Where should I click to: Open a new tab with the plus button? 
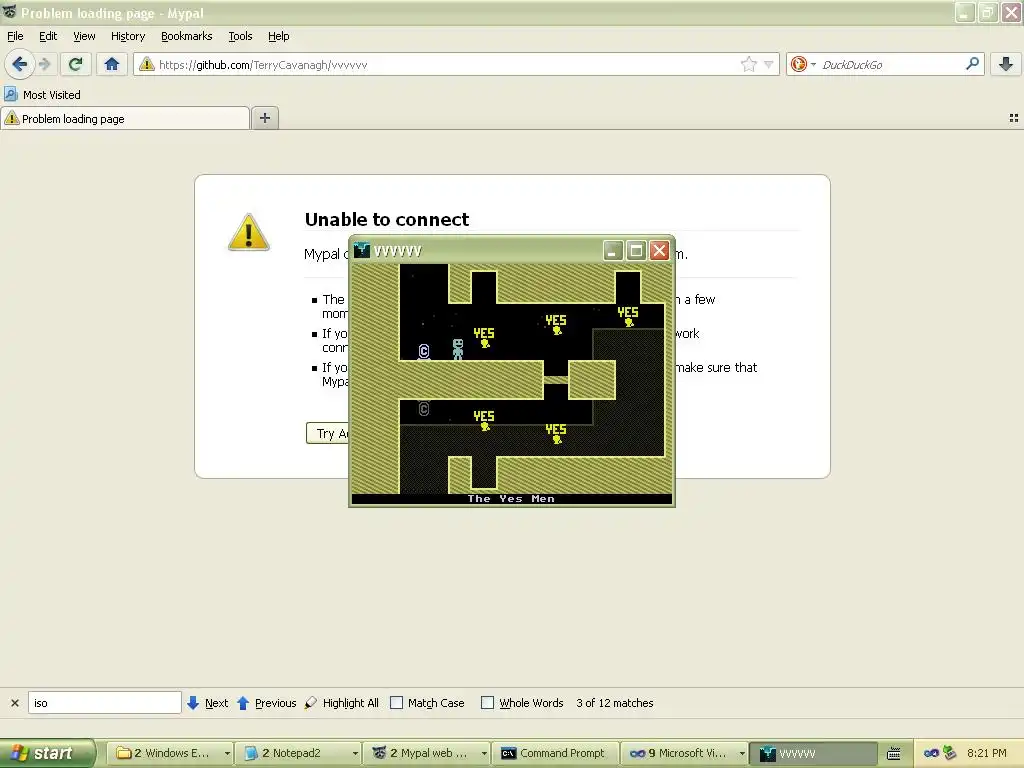[x=264, y=118]
